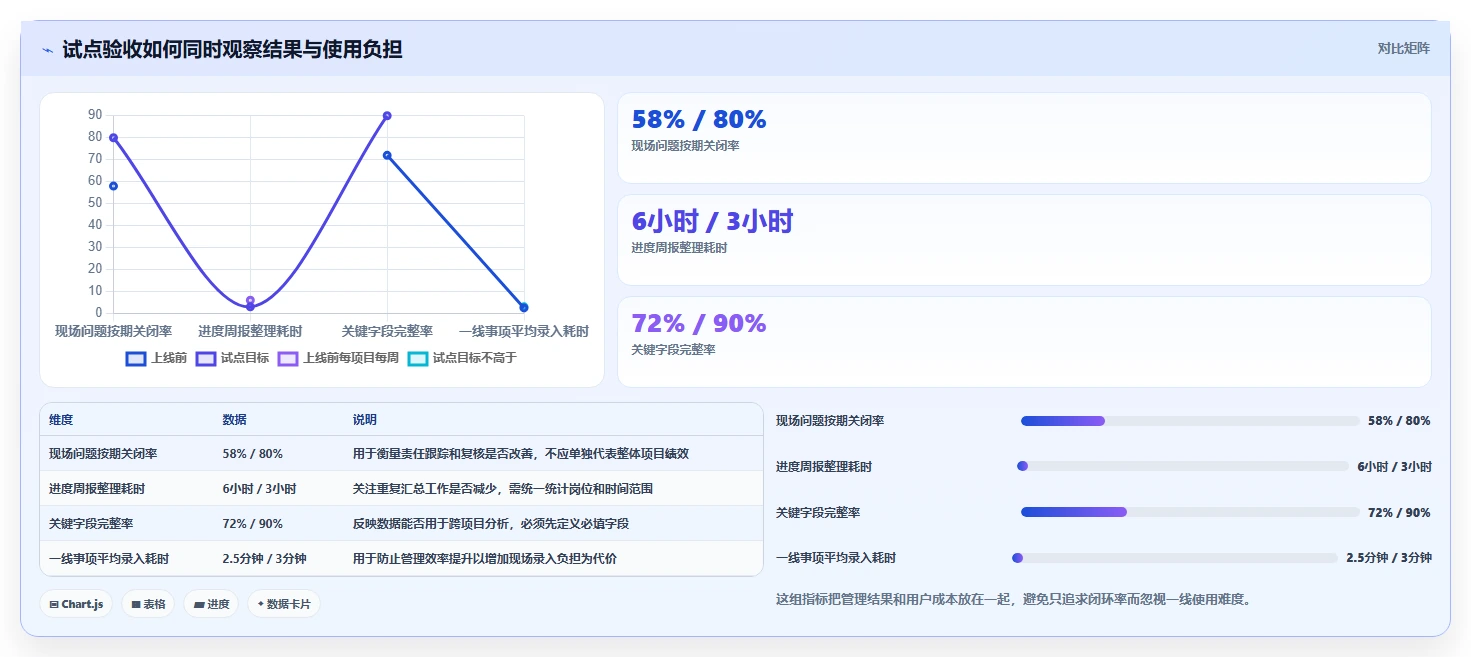Image resolution: width=1471 pixels, height=657 pixels.
Task: Click the panel title 试点验收如何同时观察结果与使用负担
Action: pyautogui.click(x=232, y=49)
